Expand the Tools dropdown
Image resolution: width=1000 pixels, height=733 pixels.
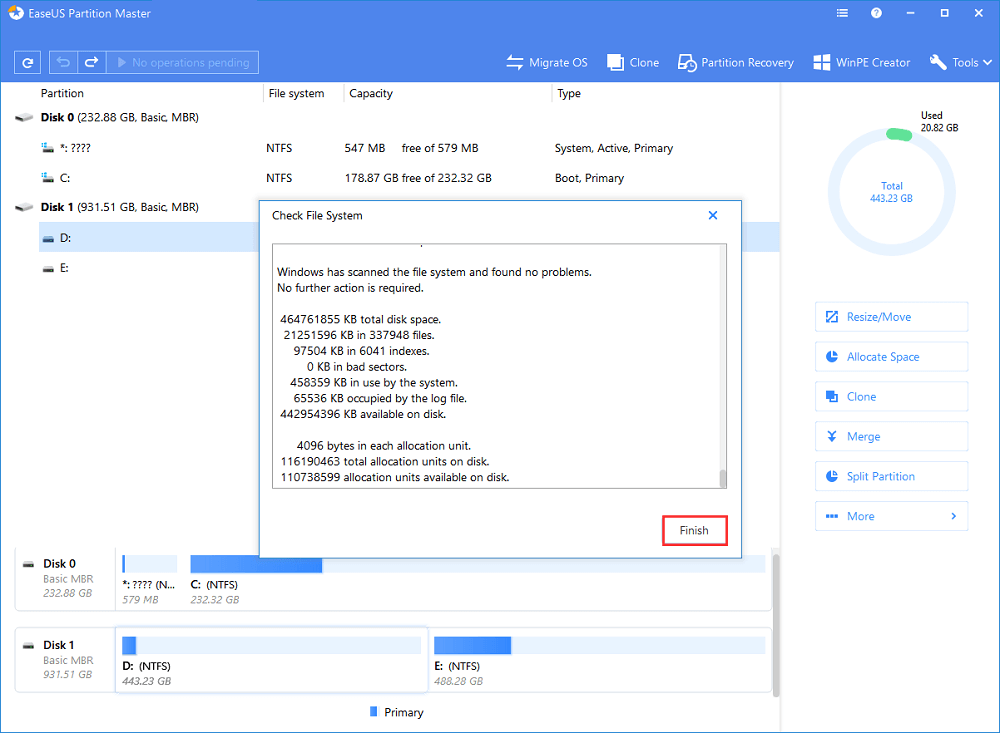[960, 63]
